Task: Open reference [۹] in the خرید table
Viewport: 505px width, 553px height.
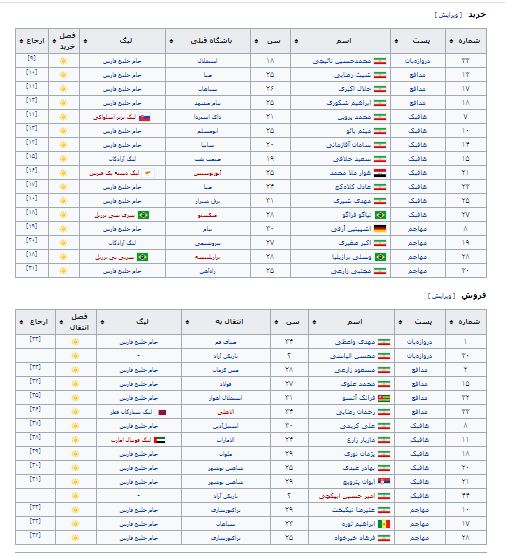Action: pyautogui.click(x=32, y=58)
